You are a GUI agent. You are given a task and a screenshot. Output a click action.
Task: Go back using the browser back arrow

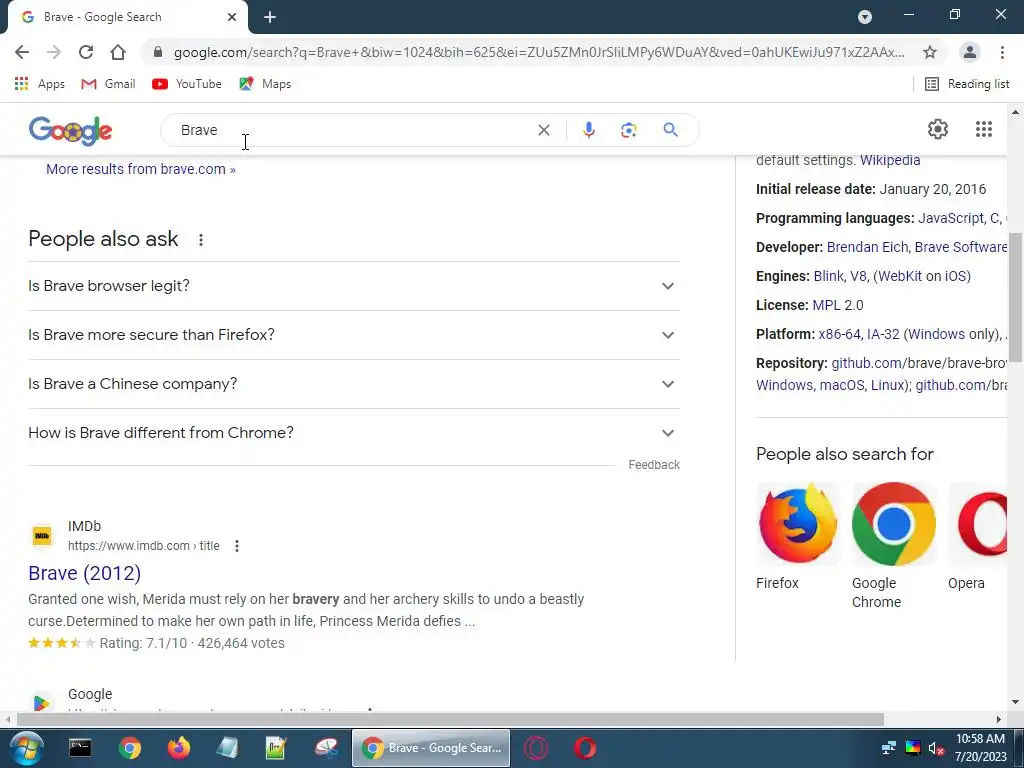[22, 52]
